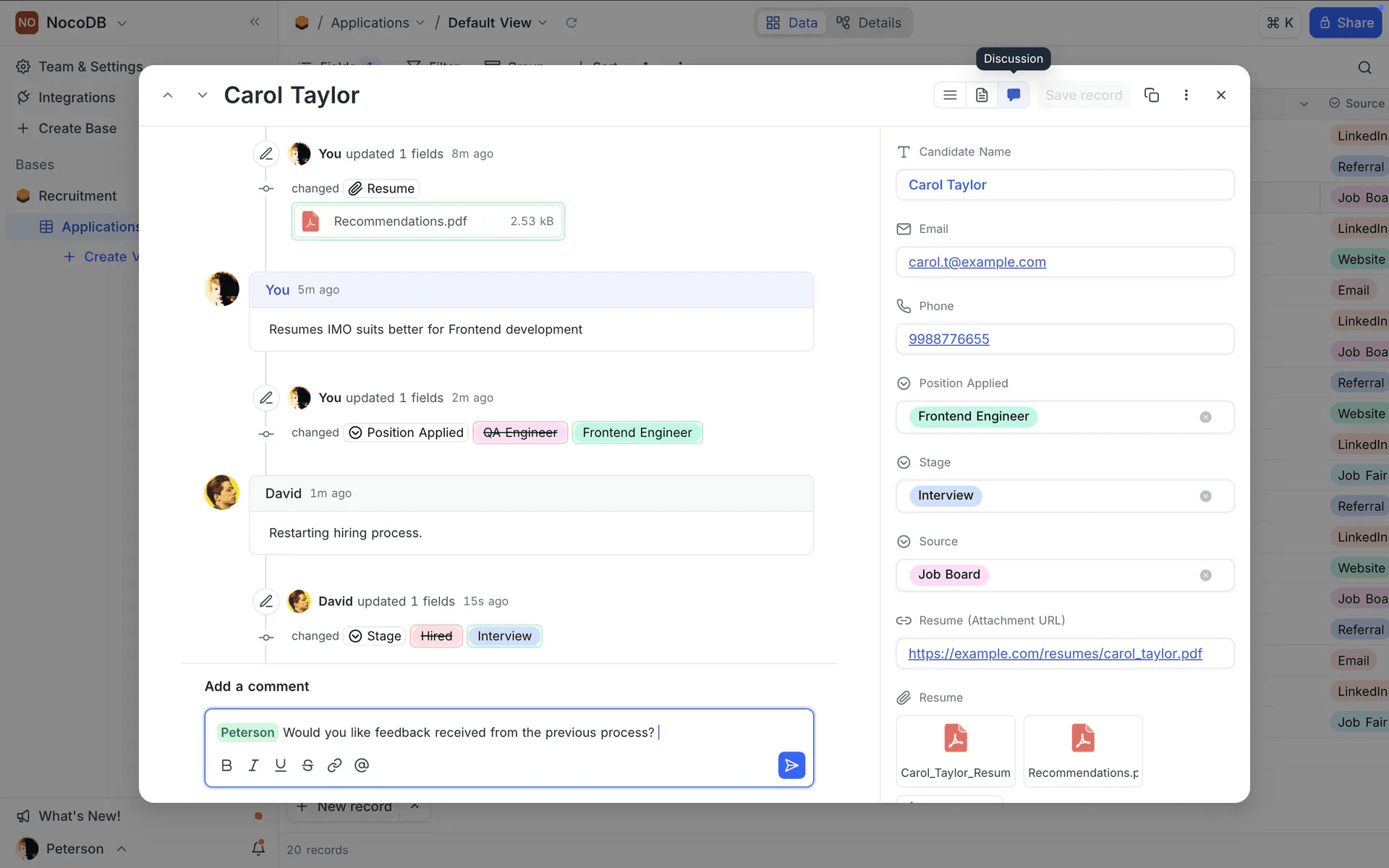Image resolution: width=1389 pixels, height=868 pixels.
Task: Send the comment with the arrow button
Action: click(x=791, y=765)
